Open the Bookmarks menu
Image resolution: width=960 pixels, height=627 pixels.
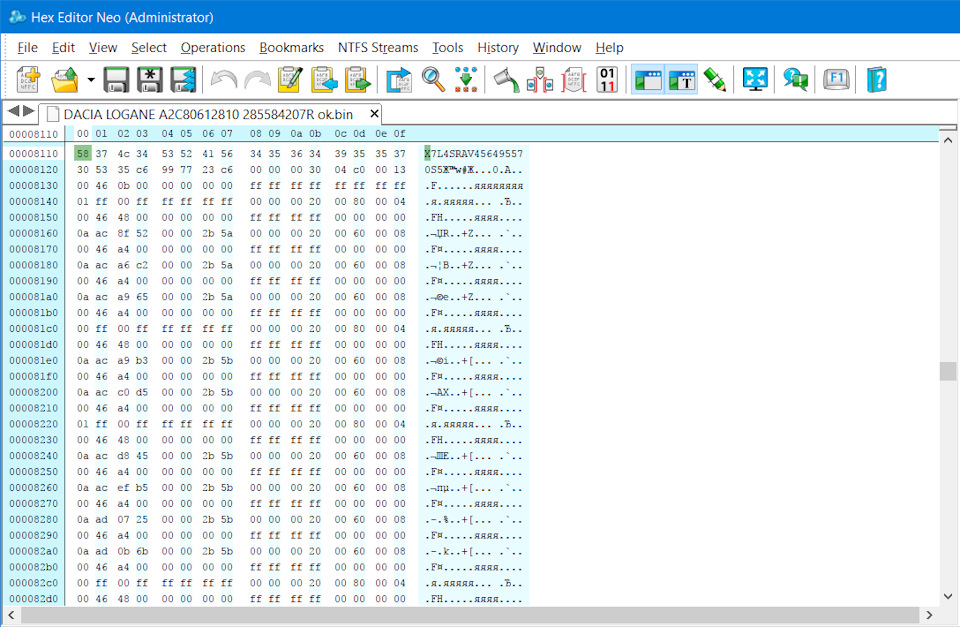tap(291, 48)
